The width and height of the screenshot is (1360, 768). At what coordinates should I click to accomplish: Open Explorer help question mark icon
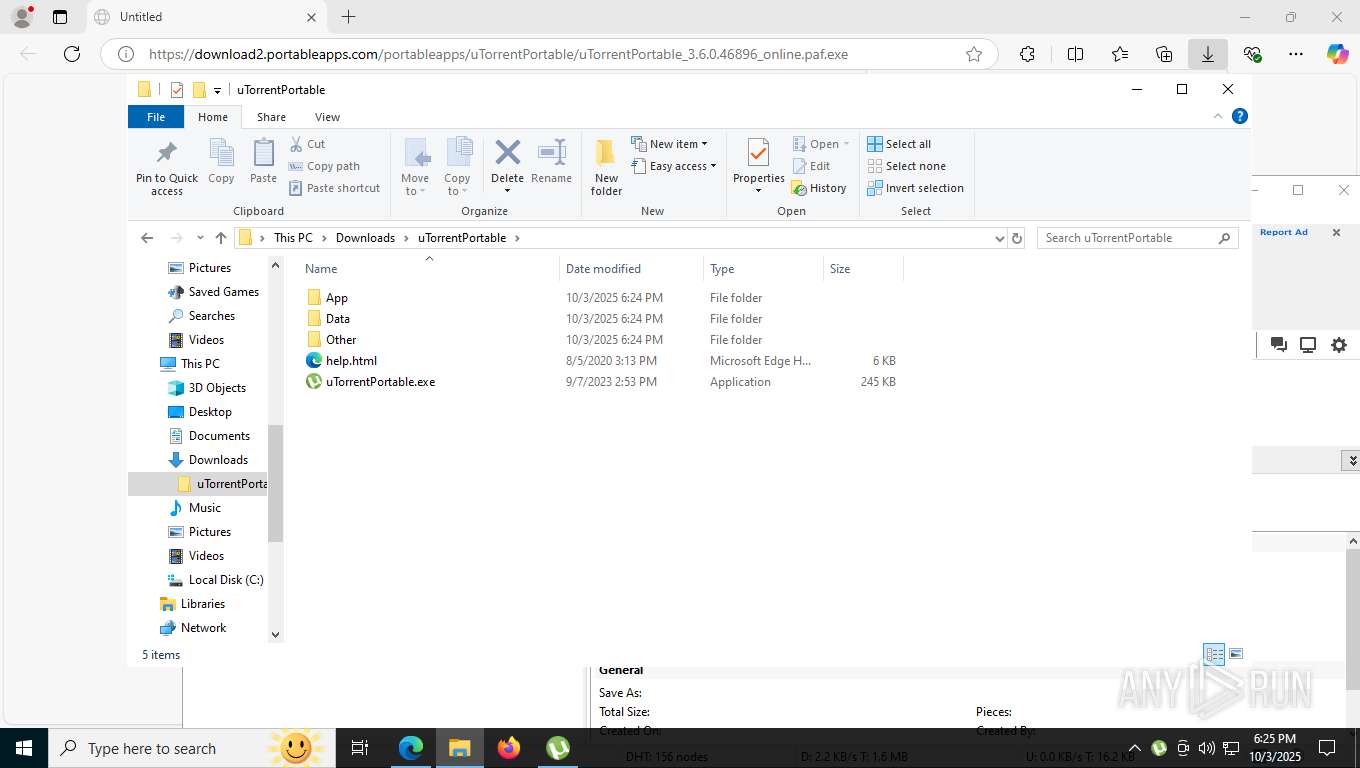coord(1240,116)
